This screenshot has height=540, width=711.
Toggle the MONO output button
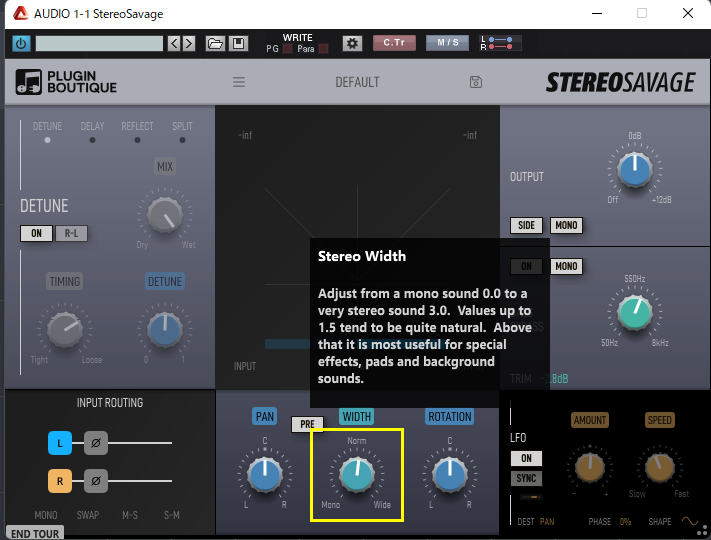(x=566, y=225)
